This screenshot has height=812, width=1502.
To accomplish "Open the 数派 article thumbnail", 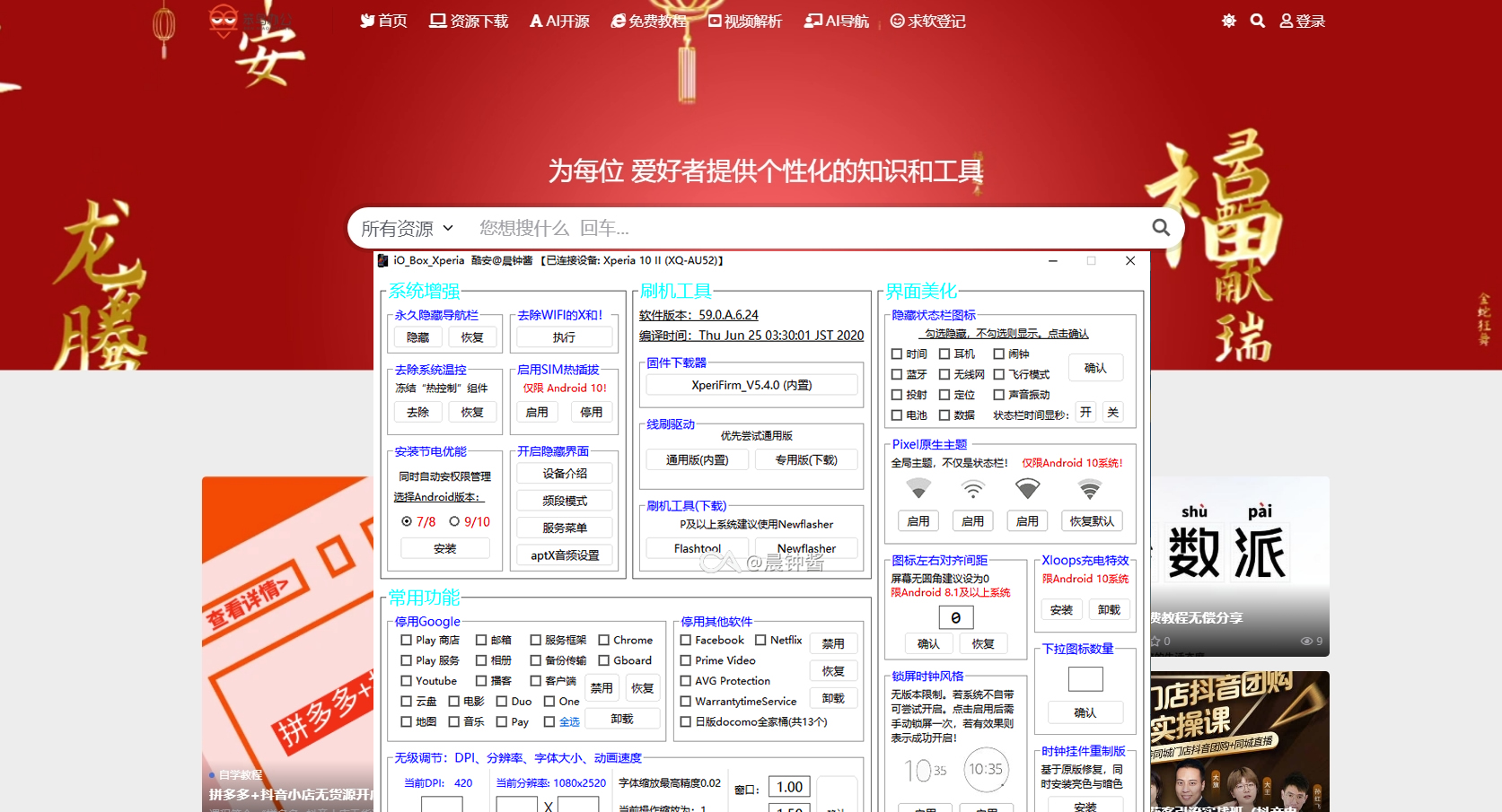I will (1240, 566).
